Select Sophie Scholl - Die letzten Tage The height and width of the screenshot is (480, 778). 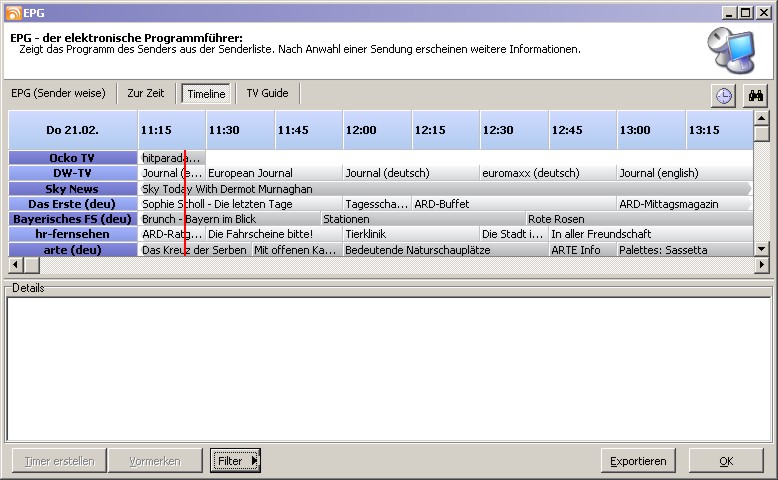(x=240, y=204)
